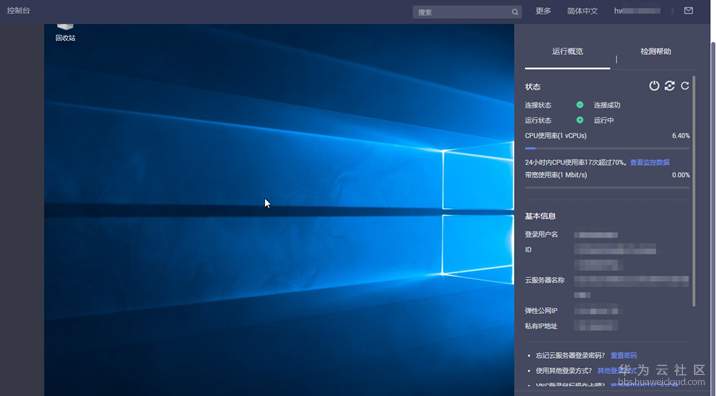Open the 更多 menu in top bar
The width and height of the screenshot is (716, 396).
543,11
